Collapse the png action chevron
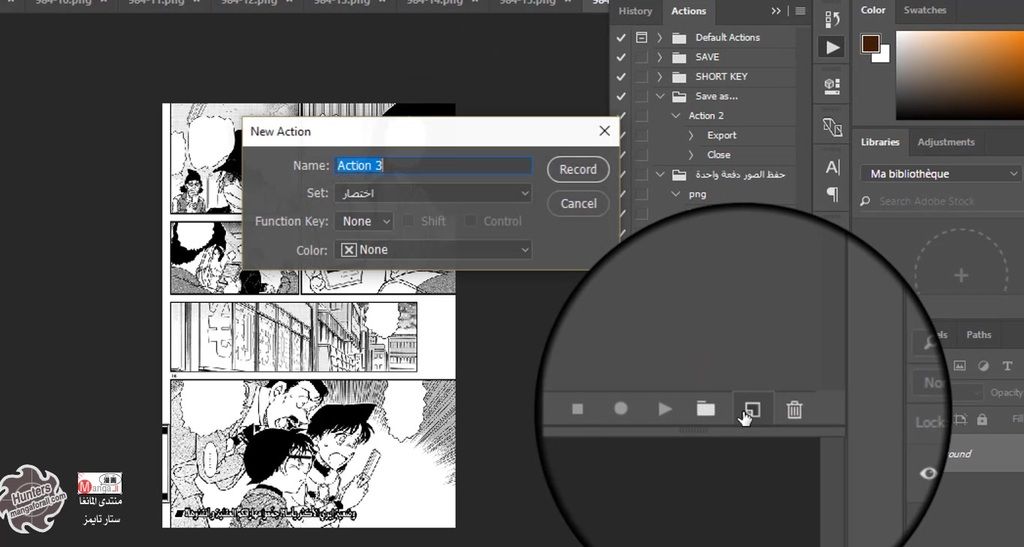Image resolution: width=1024 pixels, height=547 pixels. pyautogui.click(x=676, y=194)
